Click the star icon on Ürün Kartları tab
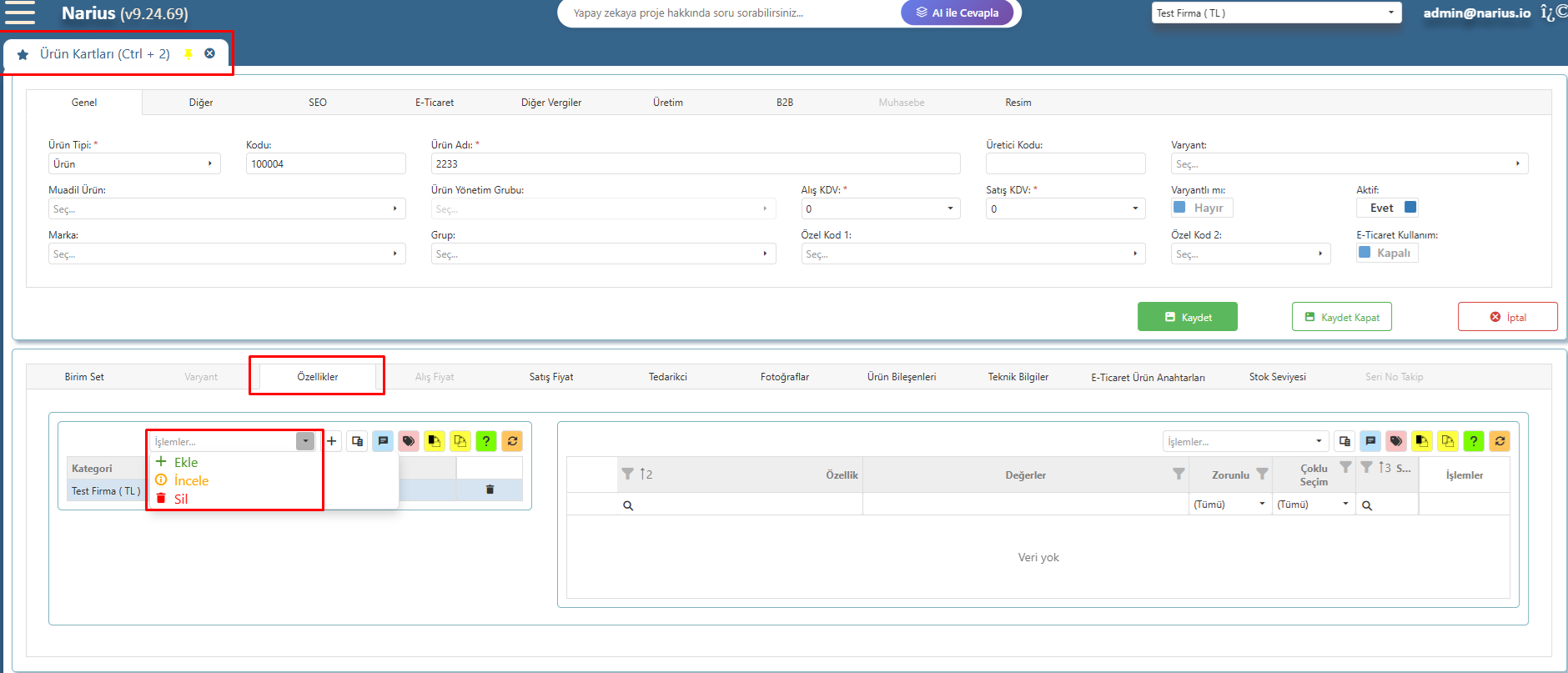The height and width of the screenshot is (673, 1568). pos(23,54)
